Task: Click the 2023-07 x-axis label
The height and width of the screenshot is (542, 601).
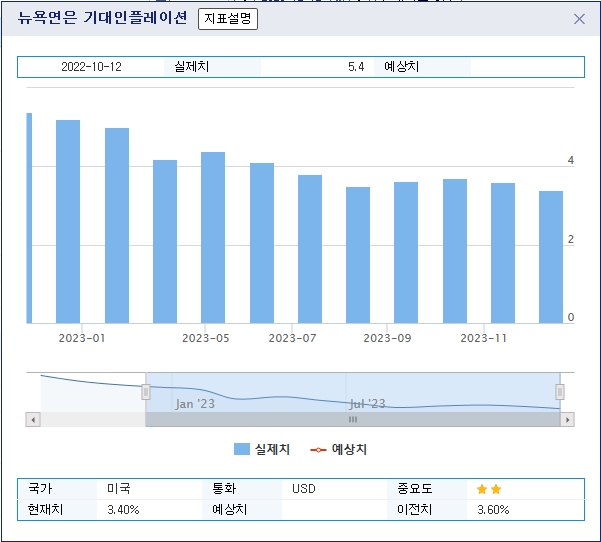Action: (x=292, y=338)
